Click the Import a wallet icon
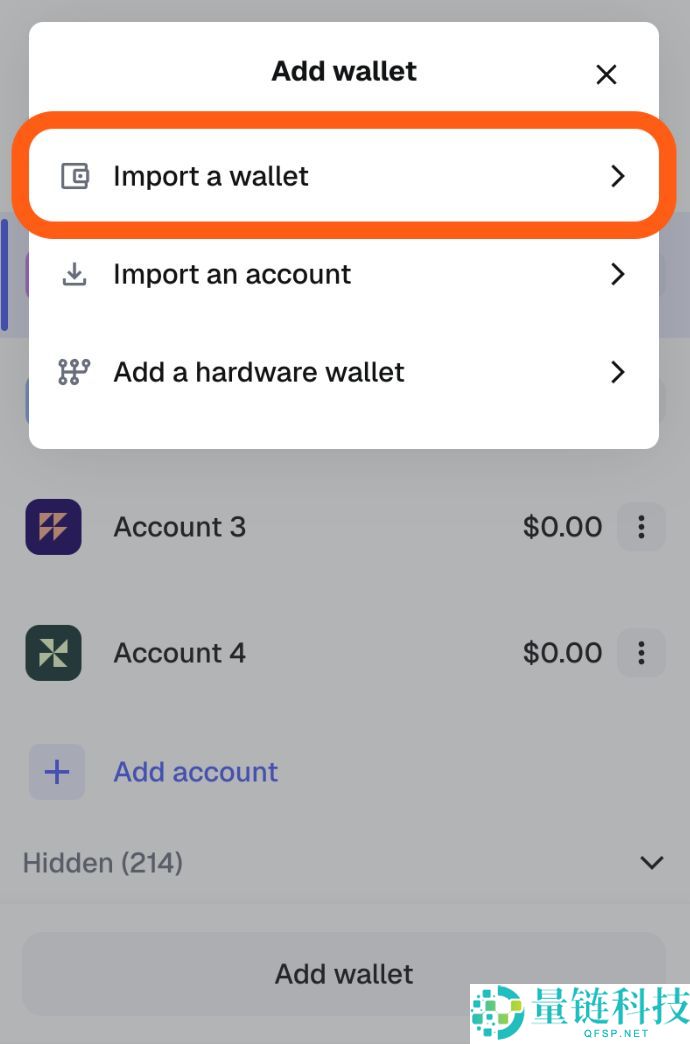The image size is (690, 1044). (x=73, y=176)
